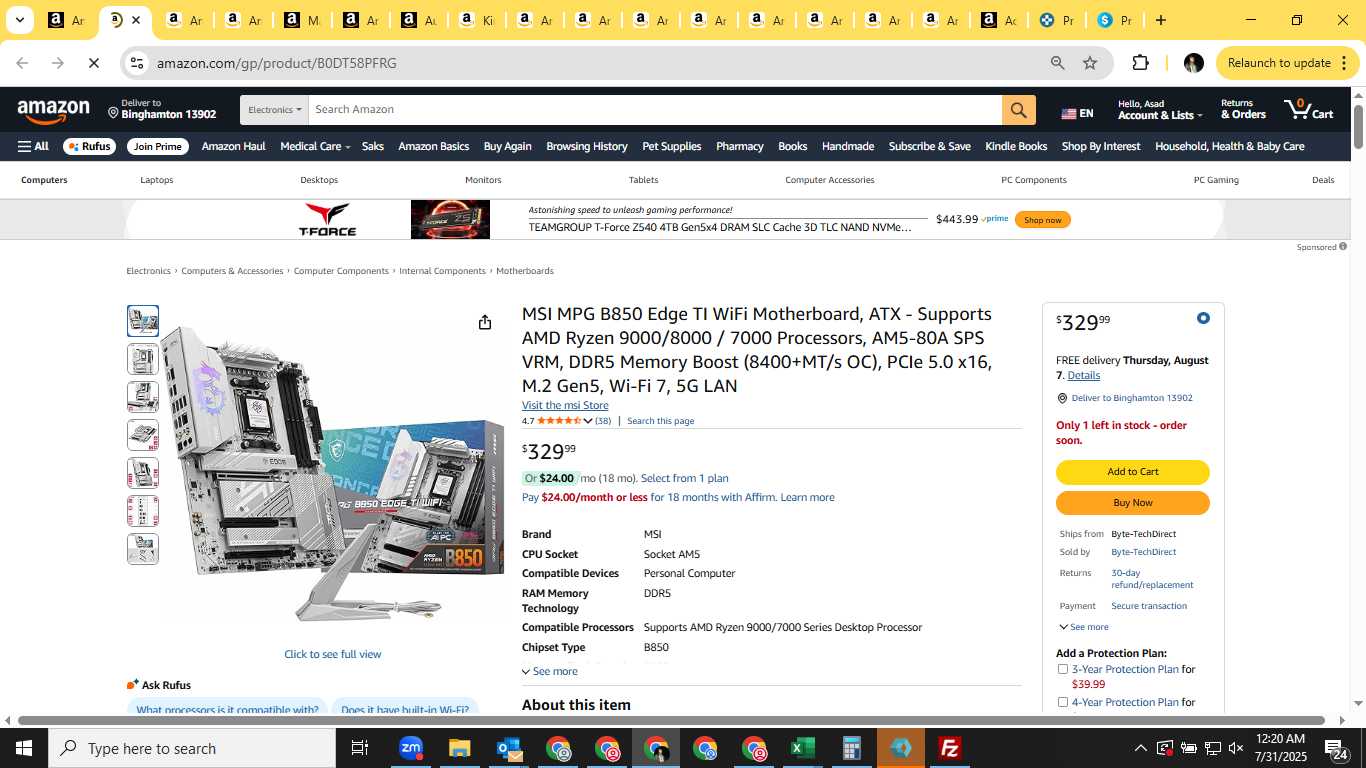Open Amazon Haul in nav bar
This screenshot has height=768, width=1366.
point(233,146)
